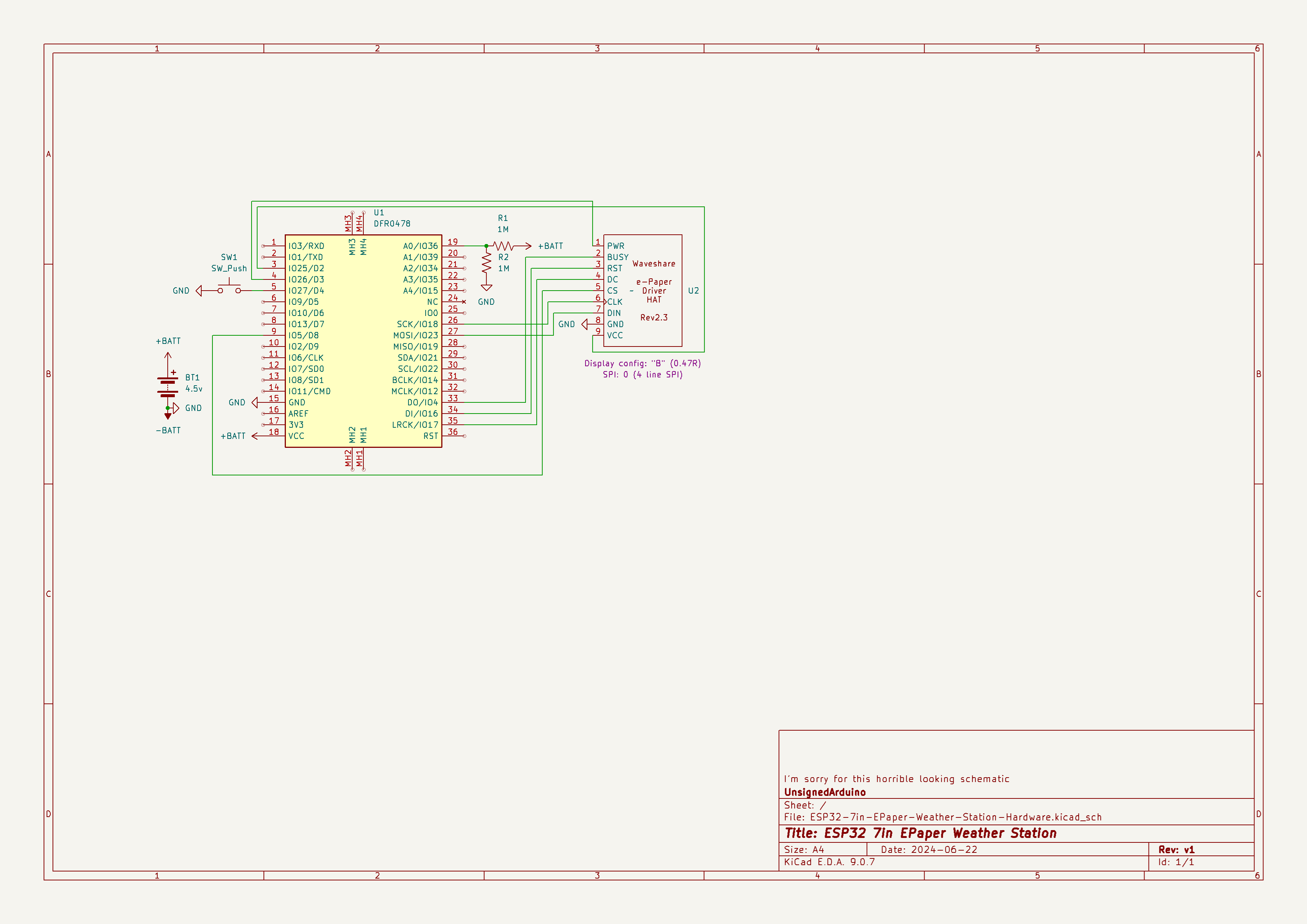Click the DFR0478 value label
The width and height of the screenshot is (1307, 924).
392,224
